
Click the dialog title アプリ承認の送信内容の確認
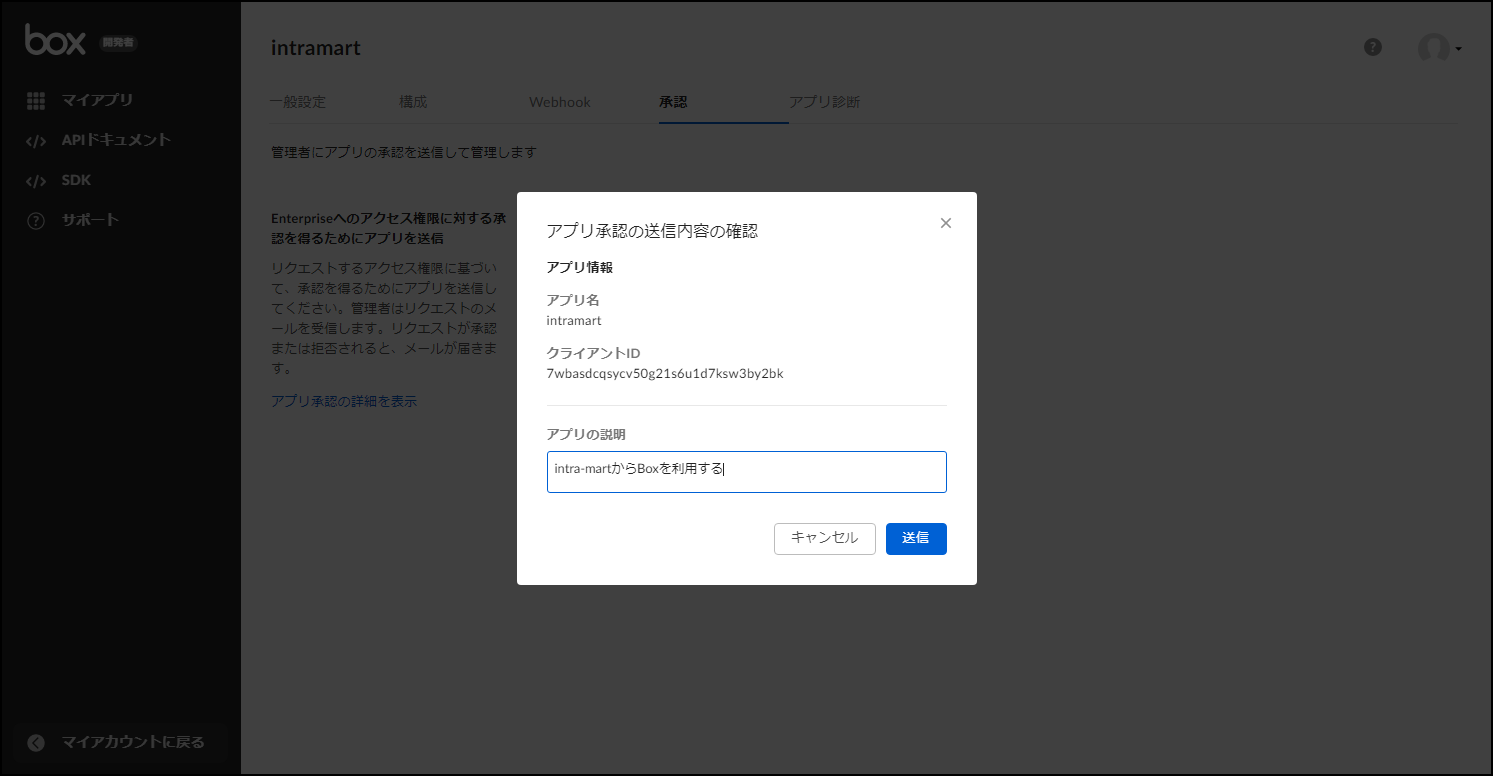click(x=652, y=231)
